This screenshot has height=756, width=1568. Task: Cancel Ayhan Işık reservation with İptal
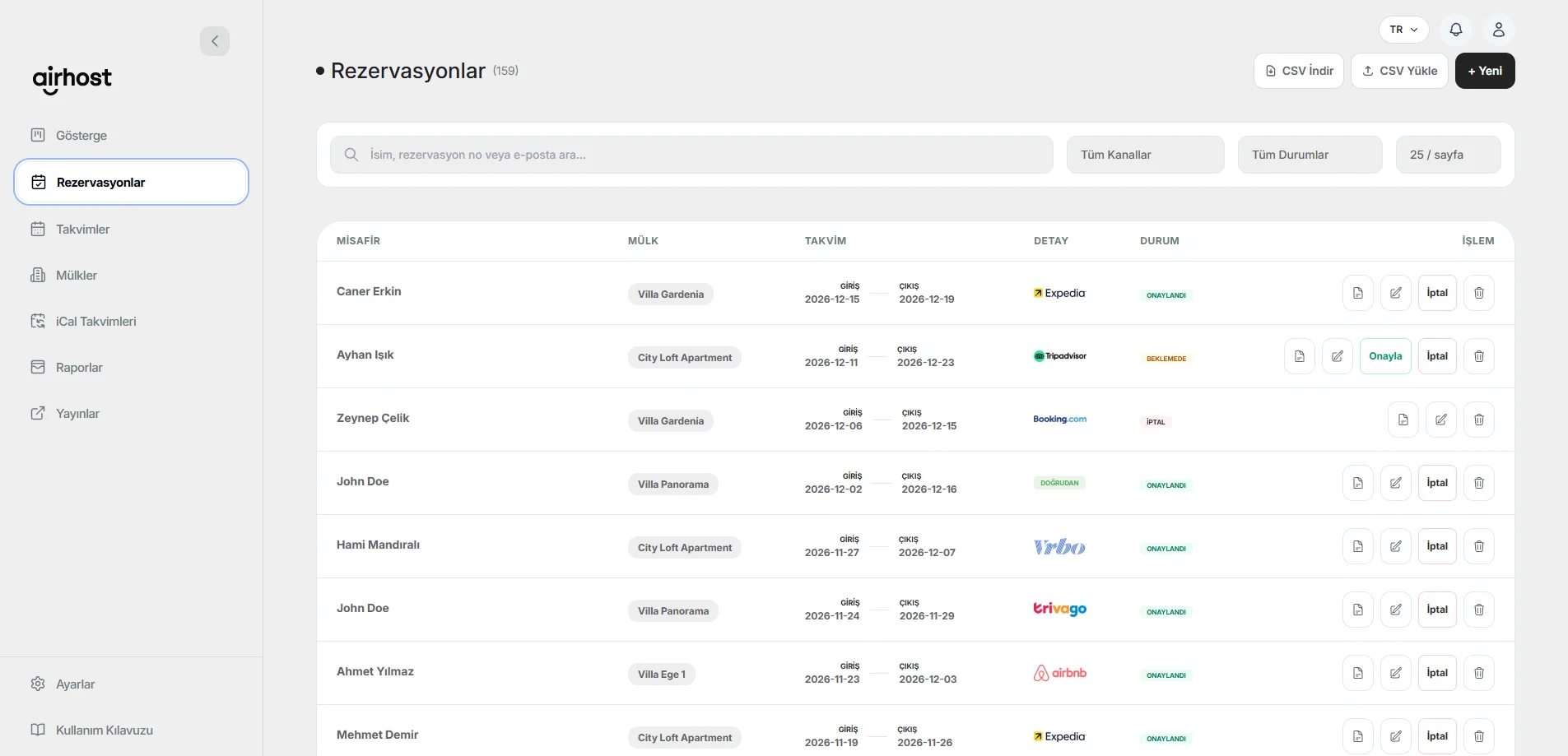[x=1437, y=356]
